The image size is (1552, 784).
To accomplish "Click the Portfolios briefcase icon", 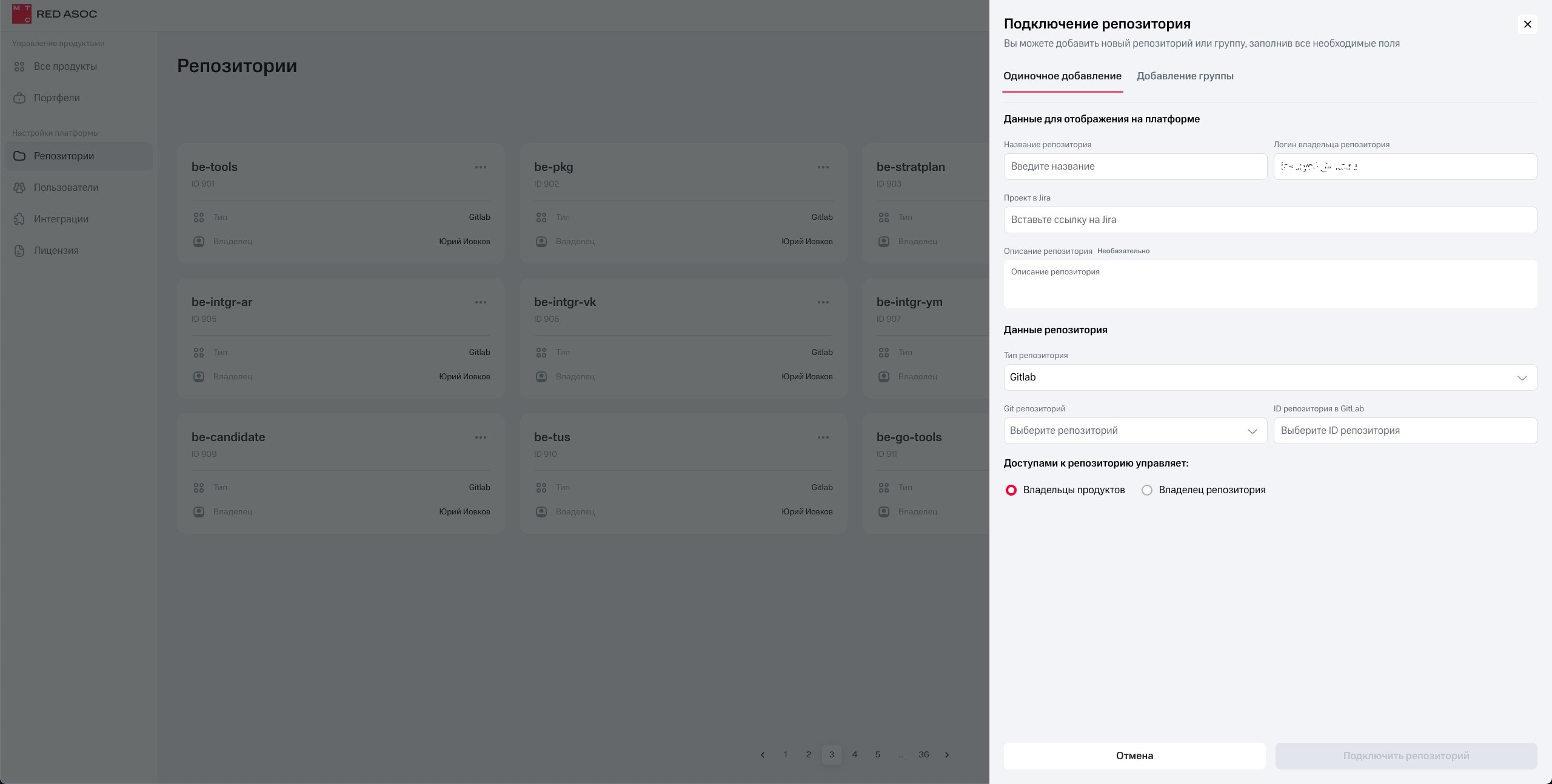I will (19, 98).
